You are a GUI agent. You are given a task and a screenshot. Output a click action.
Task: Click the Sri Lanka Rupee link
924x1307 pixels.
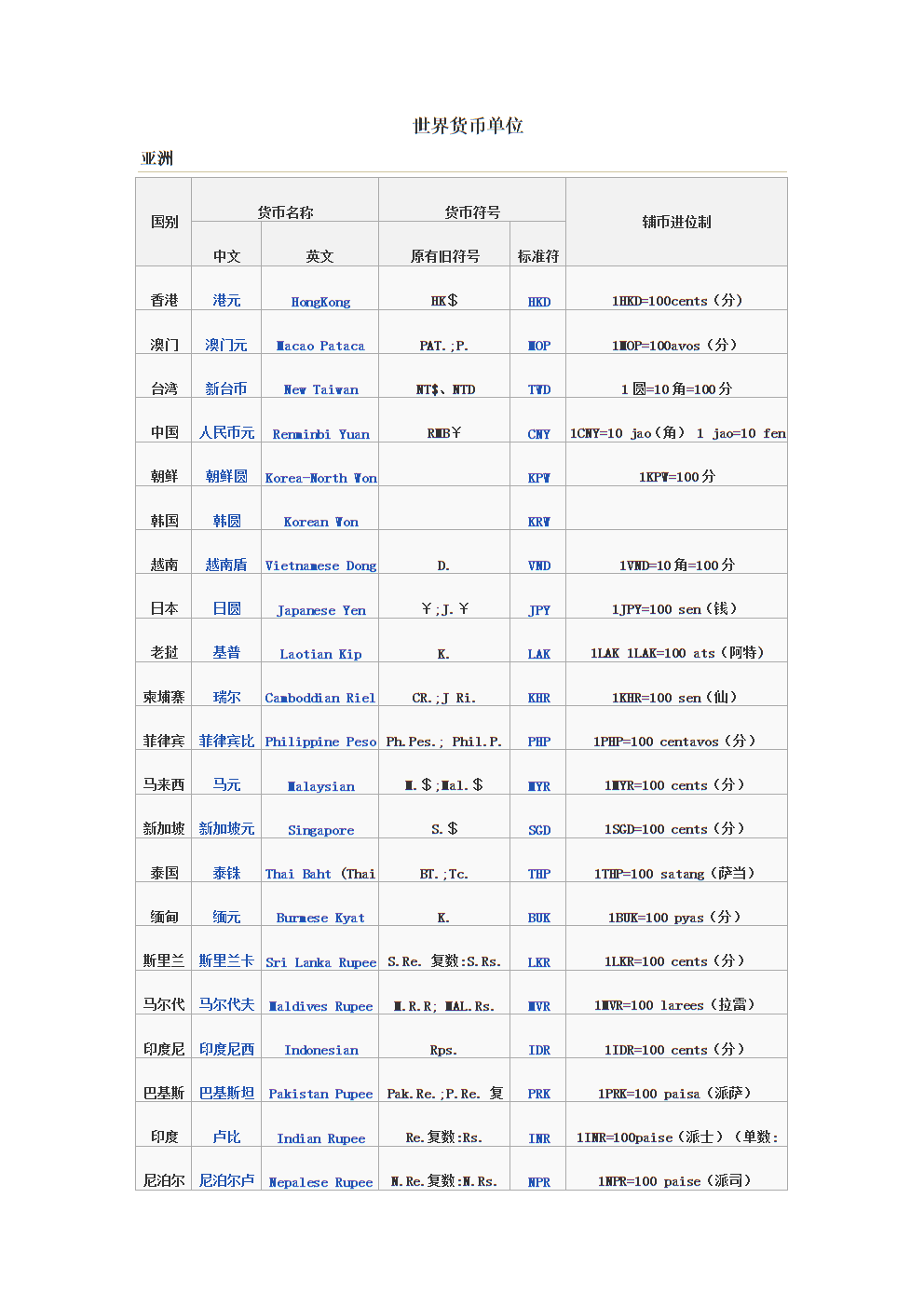(320, 962)
